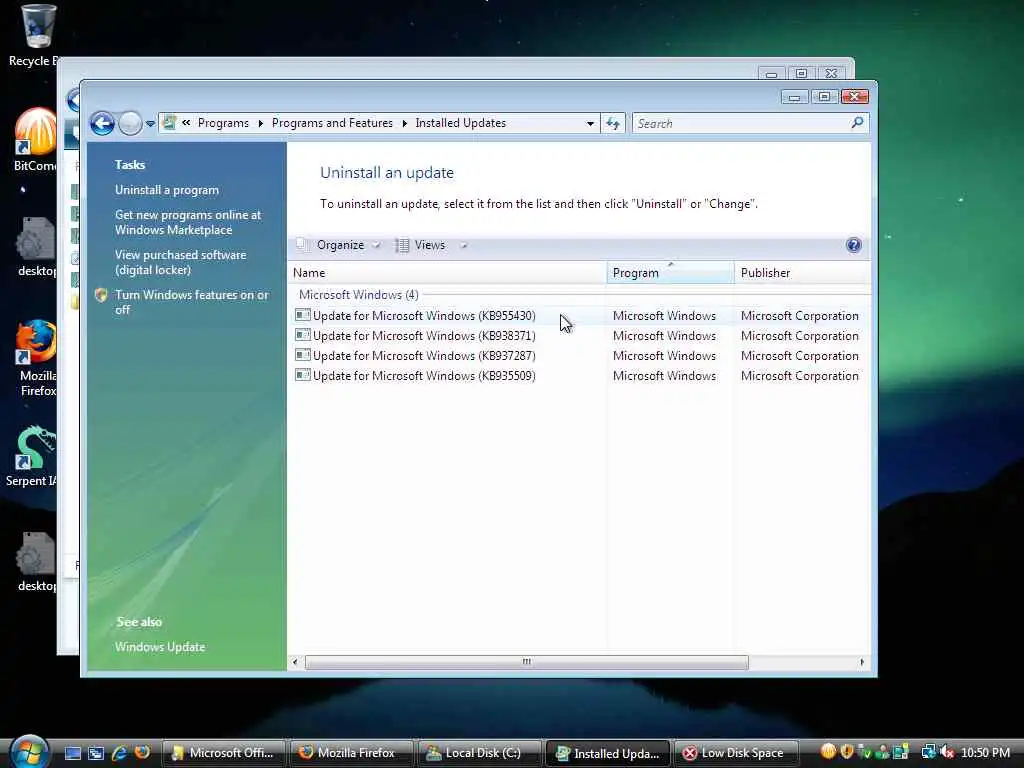
Task: Click Programs and Features breadcrumb
Action: click(332, 123)
